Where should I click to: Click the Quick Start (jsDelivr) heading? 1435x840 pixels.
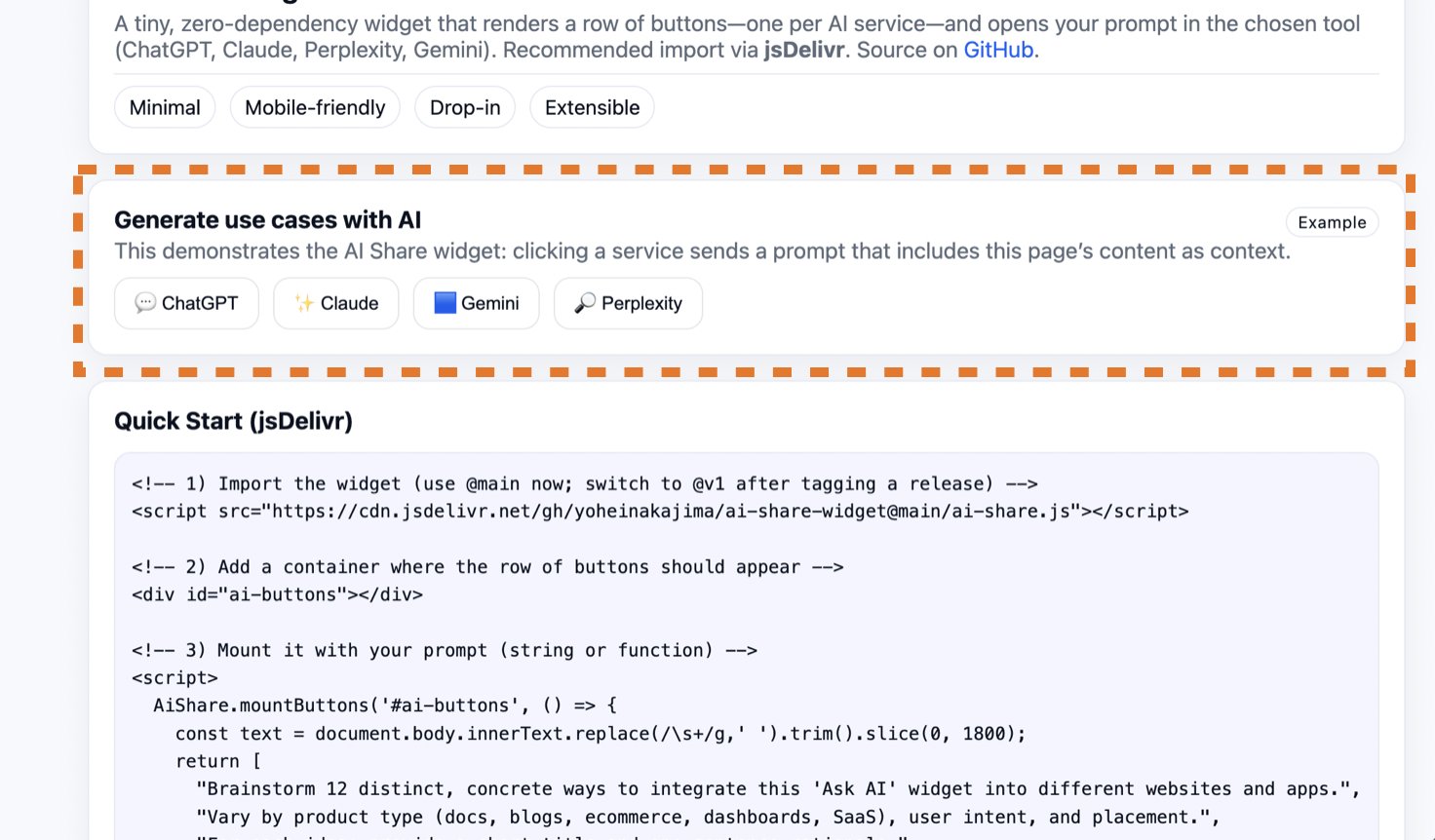233,421
